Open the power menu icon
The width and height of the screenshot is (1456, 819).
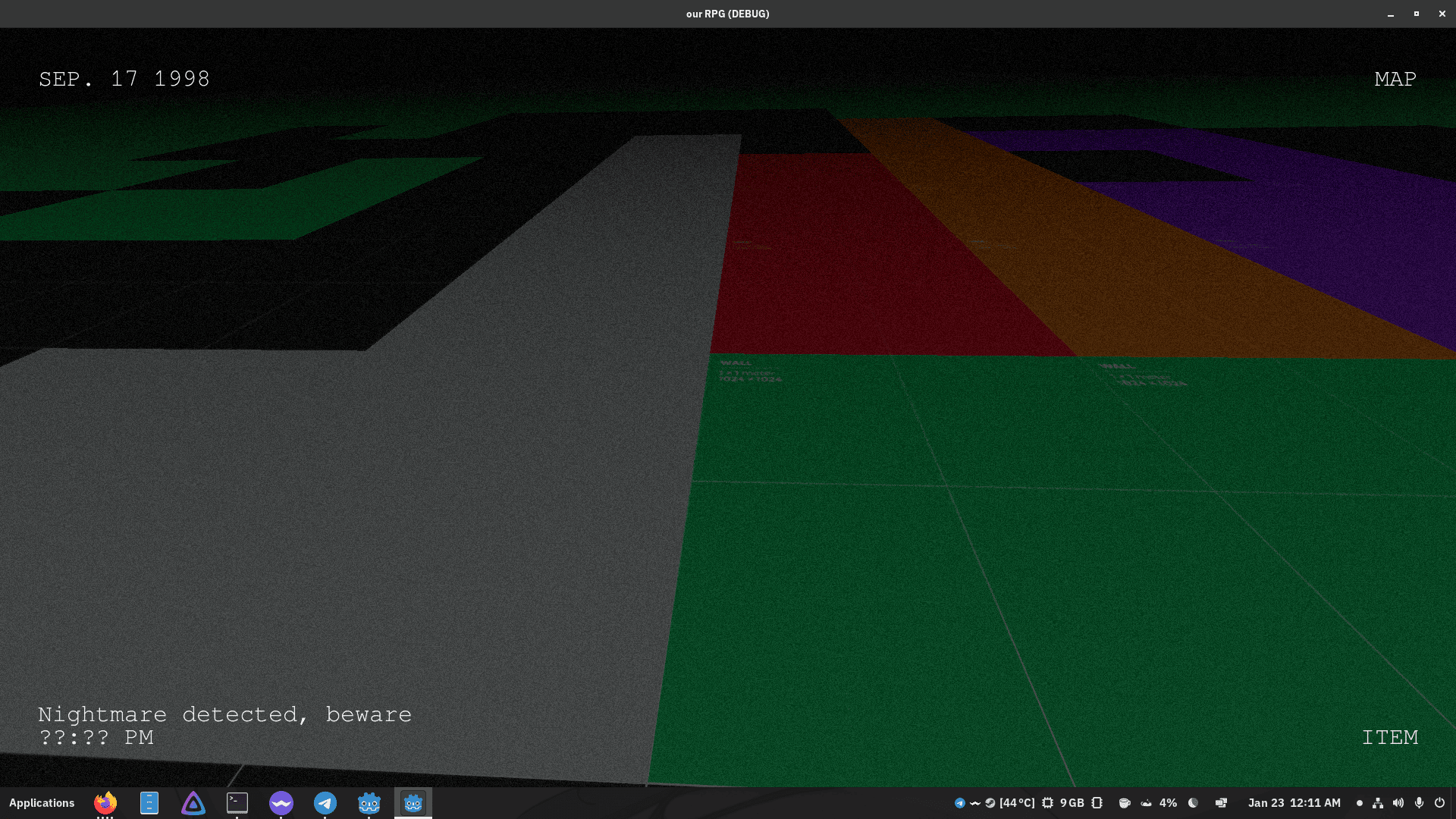(1439, 802)
